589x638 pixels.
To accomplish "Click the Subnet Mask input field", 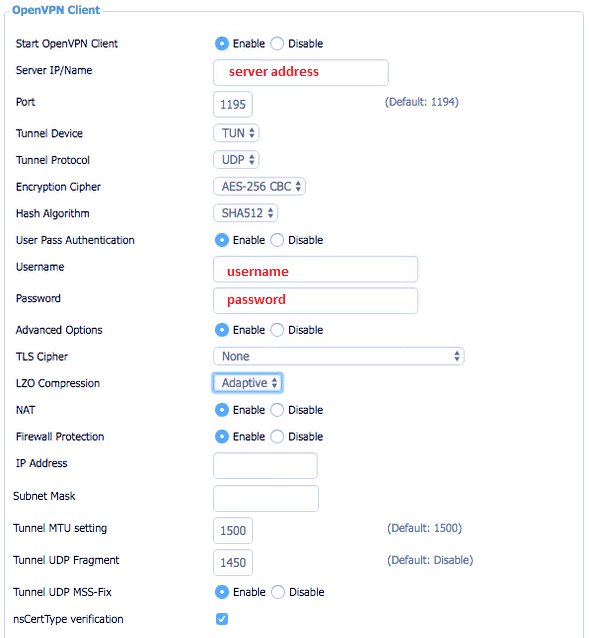I will 266,498.
